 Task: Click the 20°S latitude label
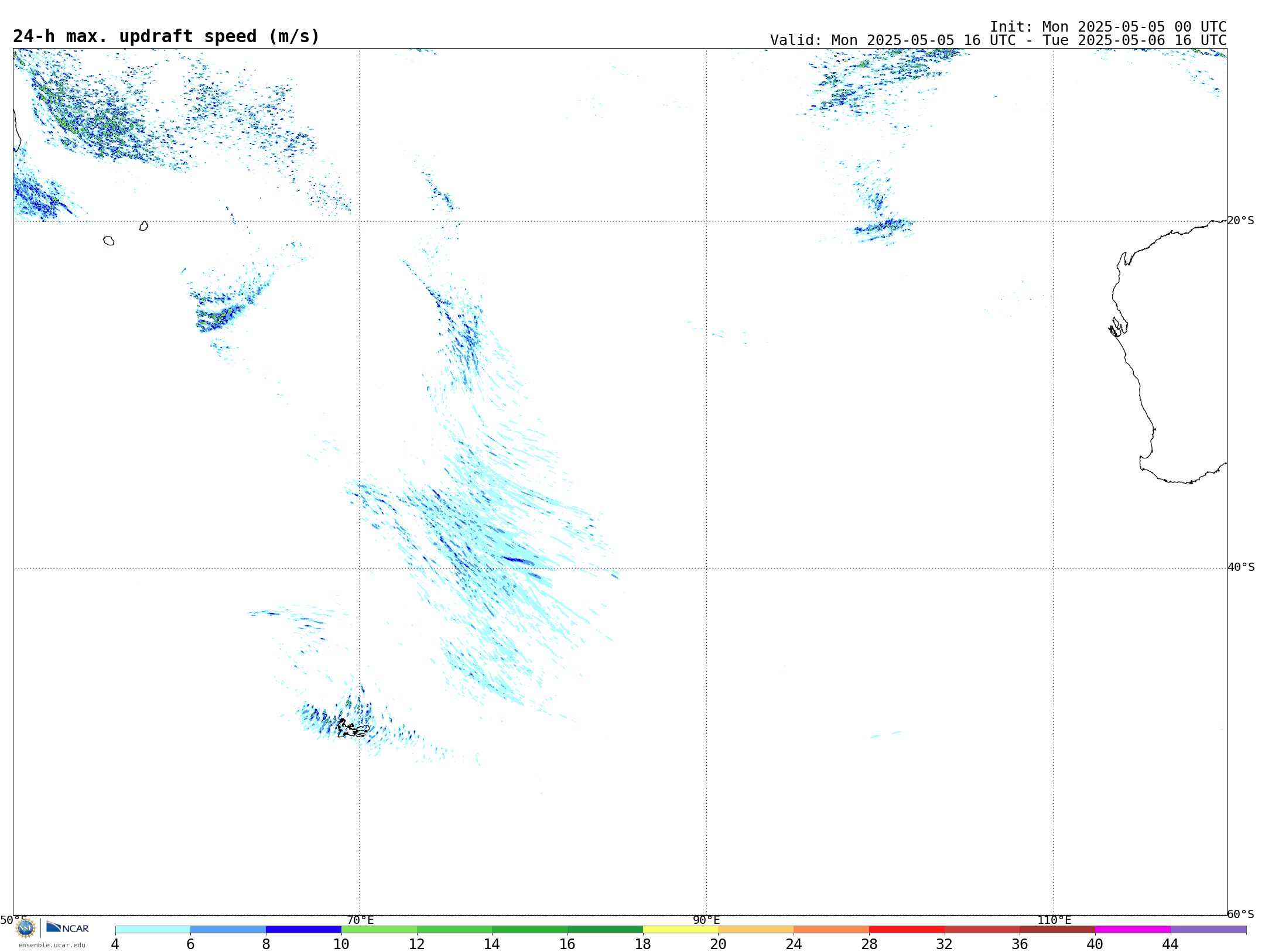coord(1240,221)
